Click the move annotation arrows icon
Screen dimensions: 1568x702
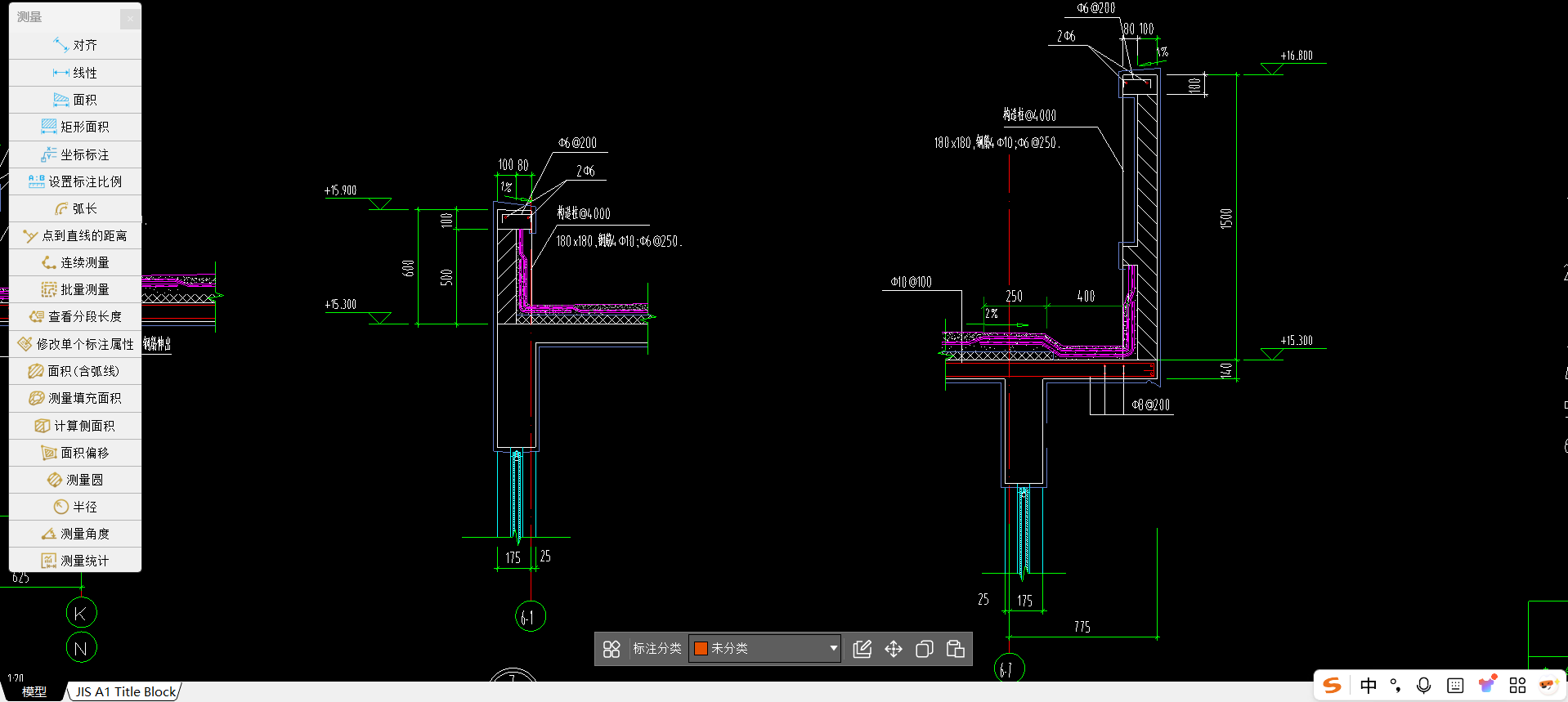pos(894,649)
